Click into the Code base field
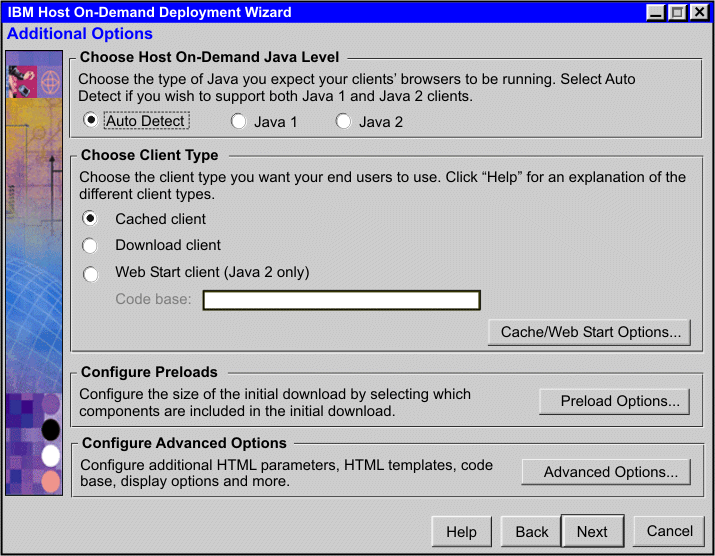715x556 pixels. (342, 300)
